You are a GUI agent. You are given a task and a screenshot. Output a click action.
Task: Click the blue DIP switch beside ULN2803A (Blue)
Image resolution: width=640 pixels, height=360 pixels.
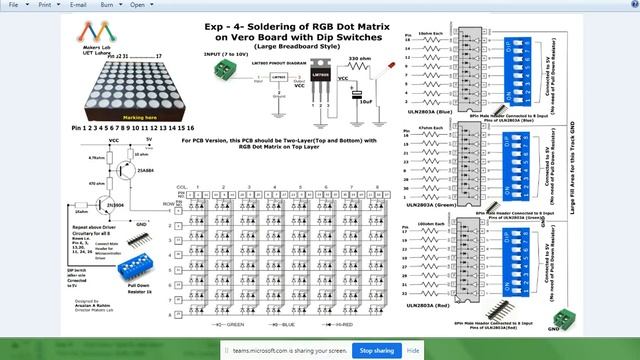pos(517,72)
